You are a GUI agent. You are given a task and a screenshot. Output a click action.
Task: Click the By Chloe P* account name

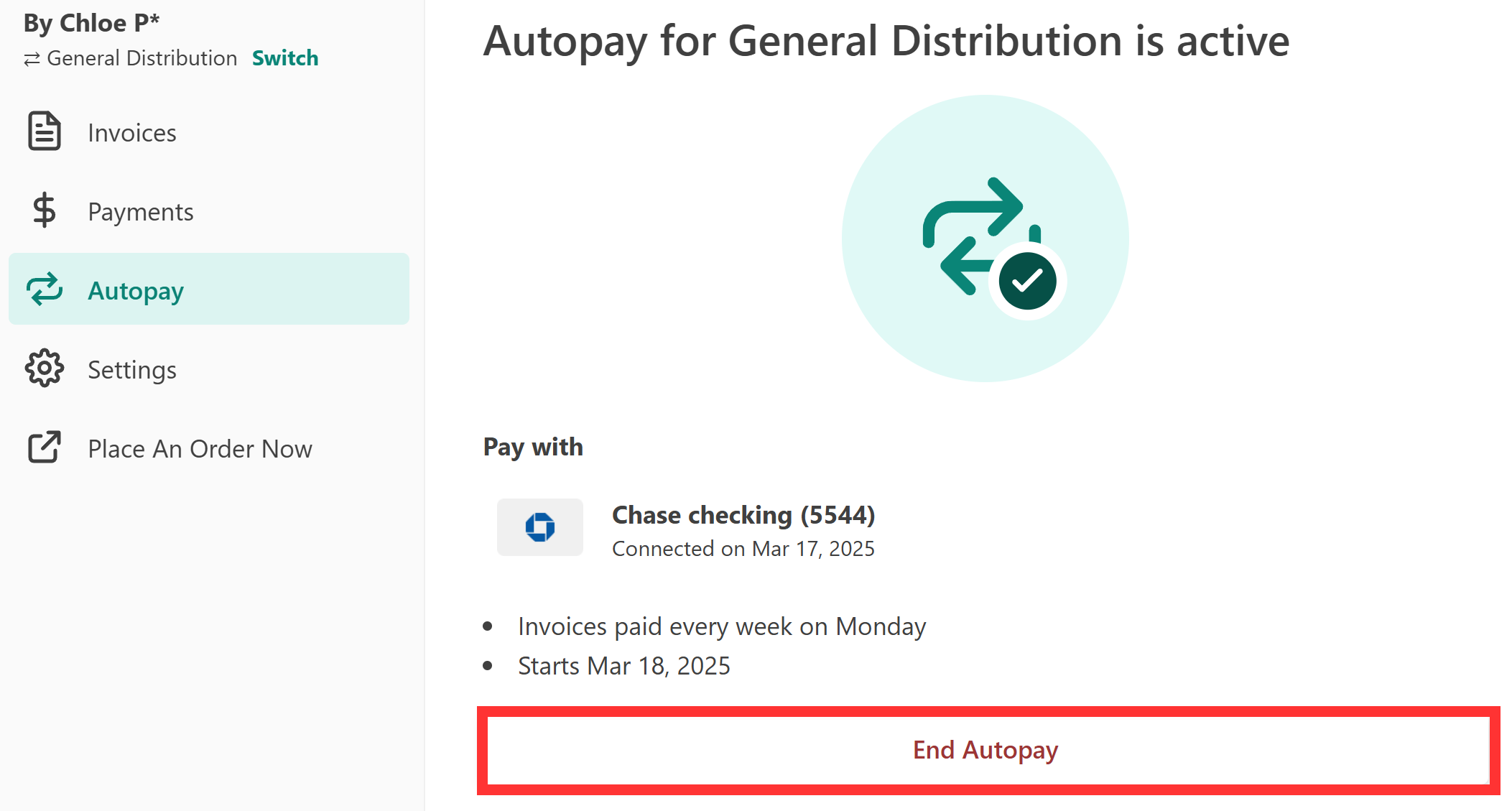[x=91, y=23]
